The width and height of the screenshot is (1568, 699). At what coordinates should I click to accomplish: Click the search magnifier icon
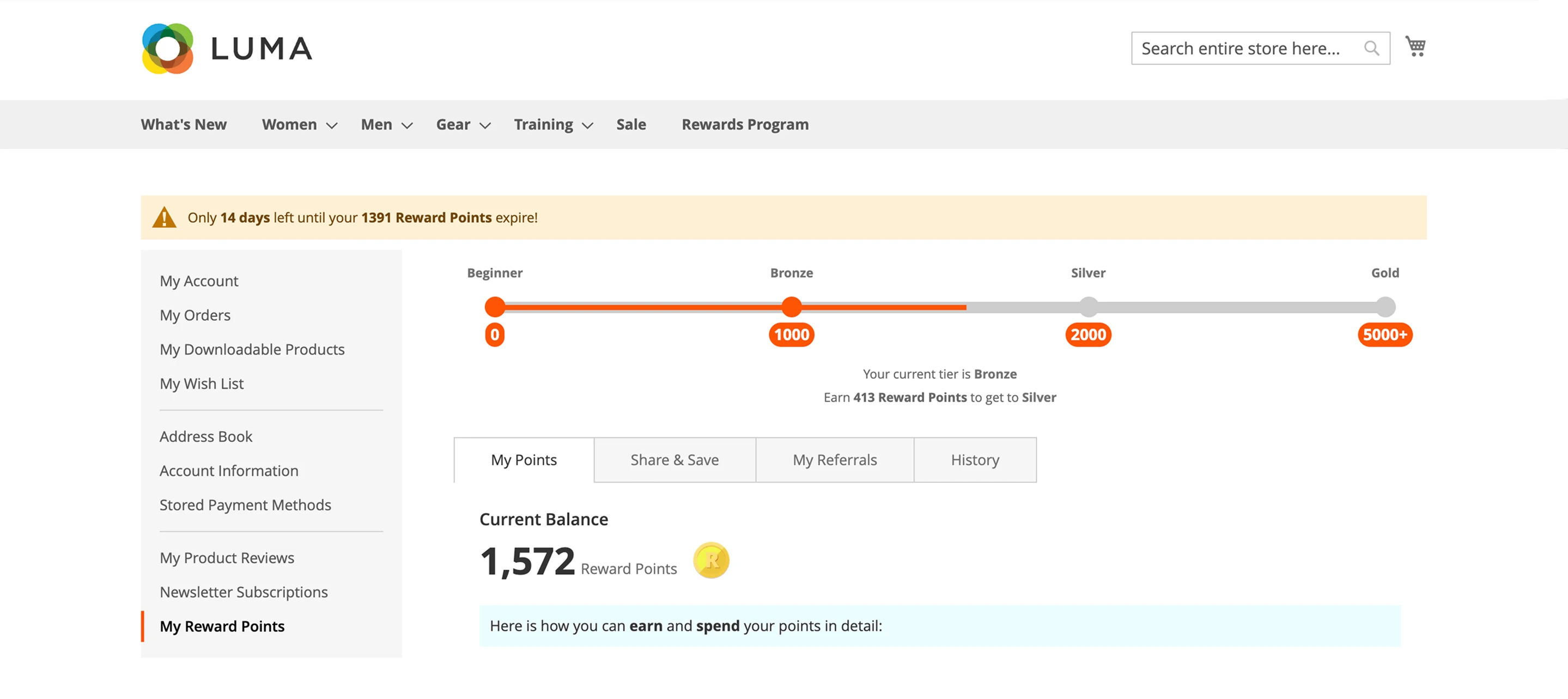pyautogui.click(x=1371, y=48)
